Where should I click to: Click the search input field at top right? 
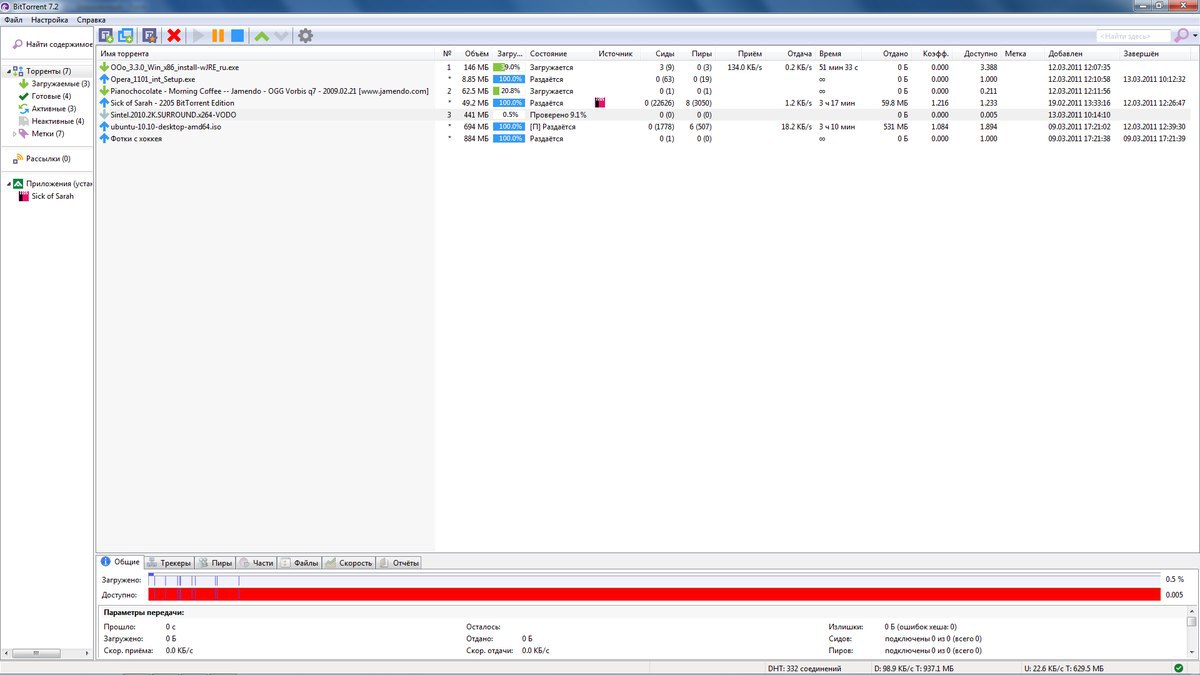(1133, 36)
